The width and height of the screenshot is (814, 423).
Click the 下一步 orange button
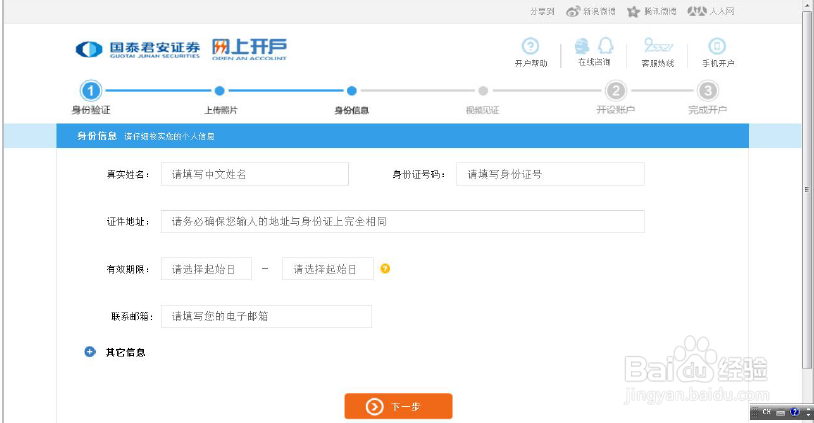click(398, 406)
